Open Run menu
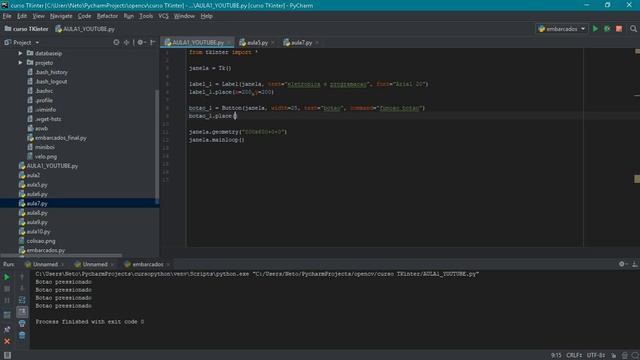The height and width of the screenshot is (360, 640). 129,16
